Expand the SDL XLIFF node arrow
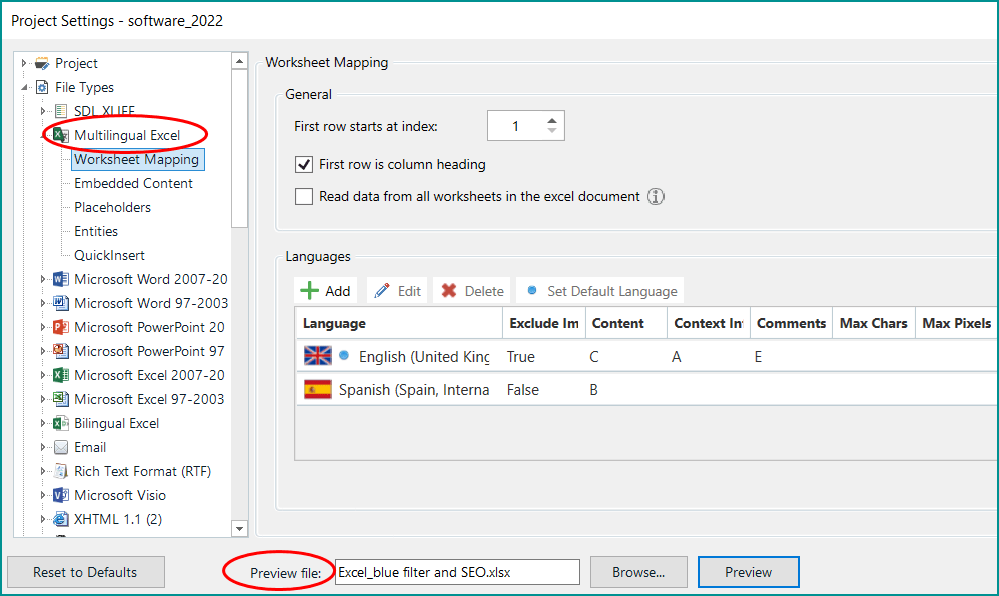The height and width of the screenshot is (596, 999). 43,111
